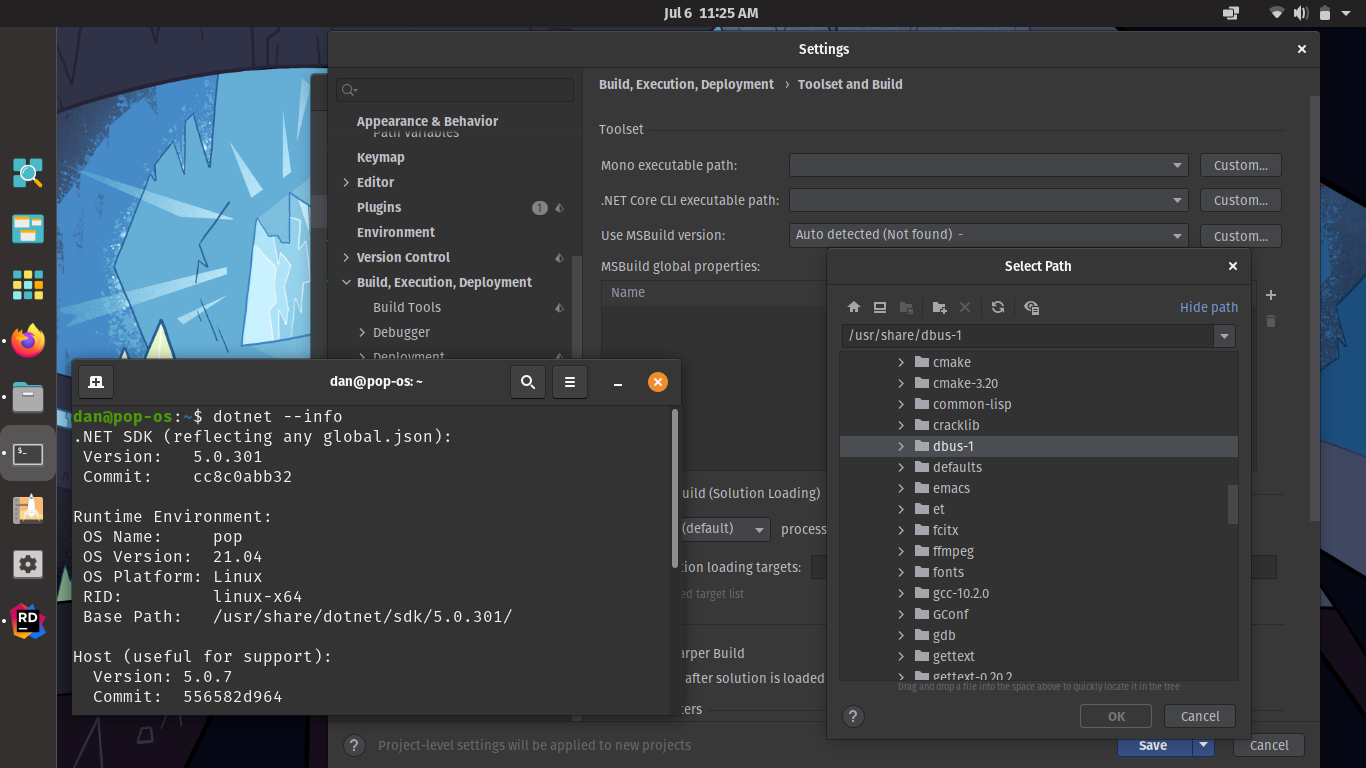Jump to desktop directory in Select Path
The image size is (1366, 768).
point(880,307)
